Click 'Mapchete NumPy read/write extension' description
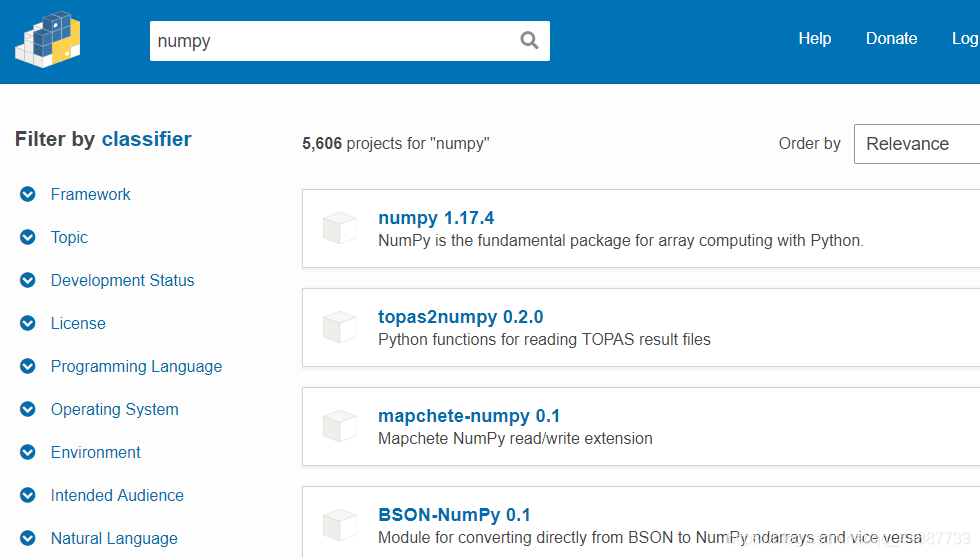This screenshot has width=980, height=557. (516, 438)
